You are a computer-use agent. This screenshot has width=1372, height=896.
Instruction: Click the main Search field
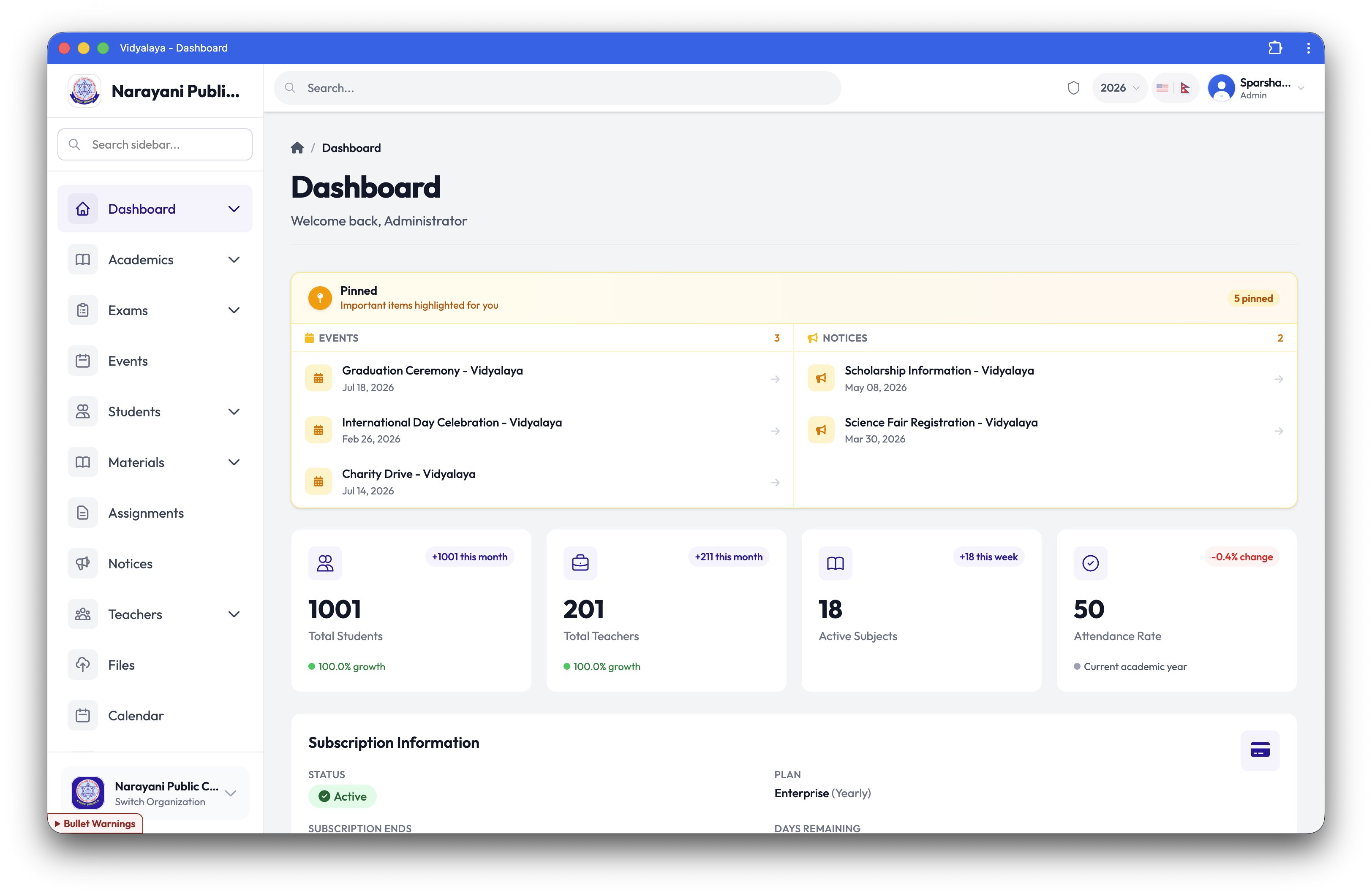tap(558, 88)
